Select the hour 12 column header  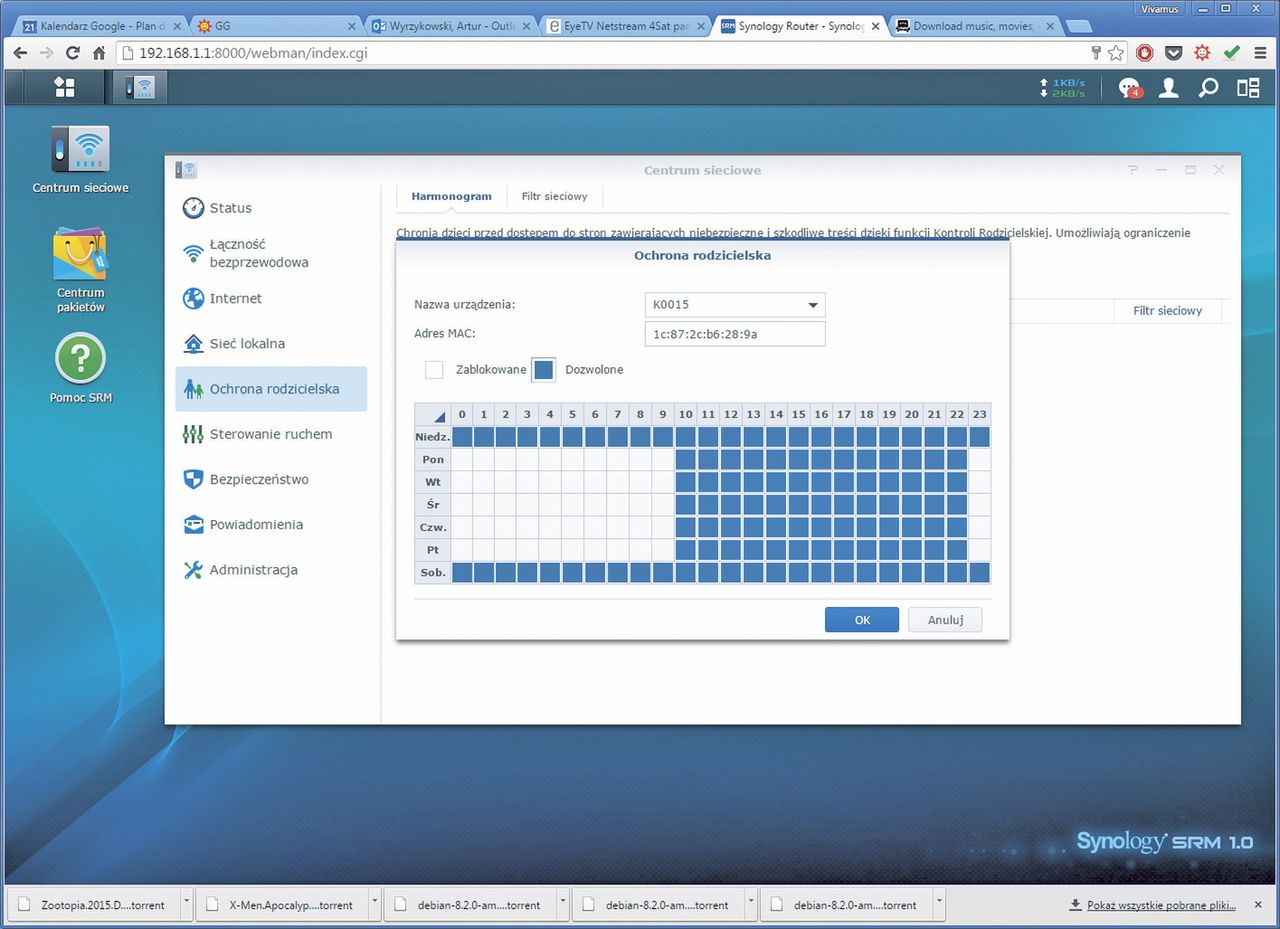click(731, 414)
